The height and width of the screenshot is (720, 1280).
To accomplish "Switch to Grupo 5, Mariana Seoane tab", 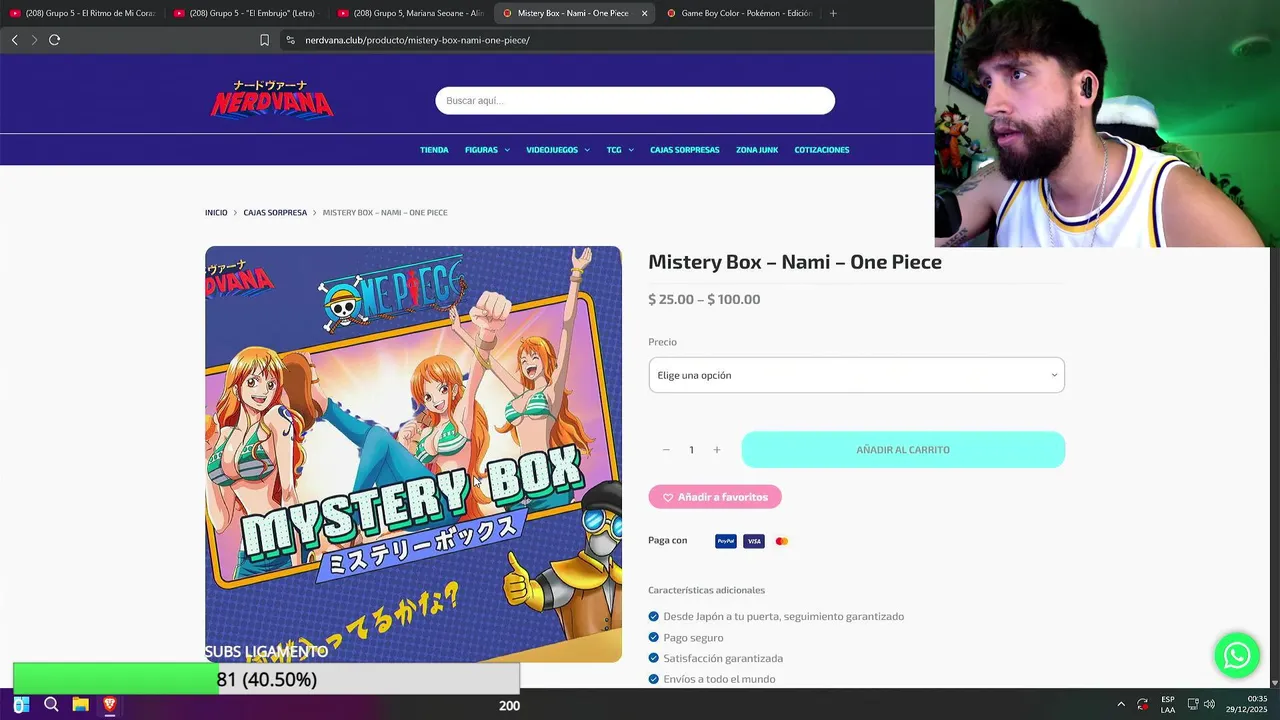I will (411, 13).
